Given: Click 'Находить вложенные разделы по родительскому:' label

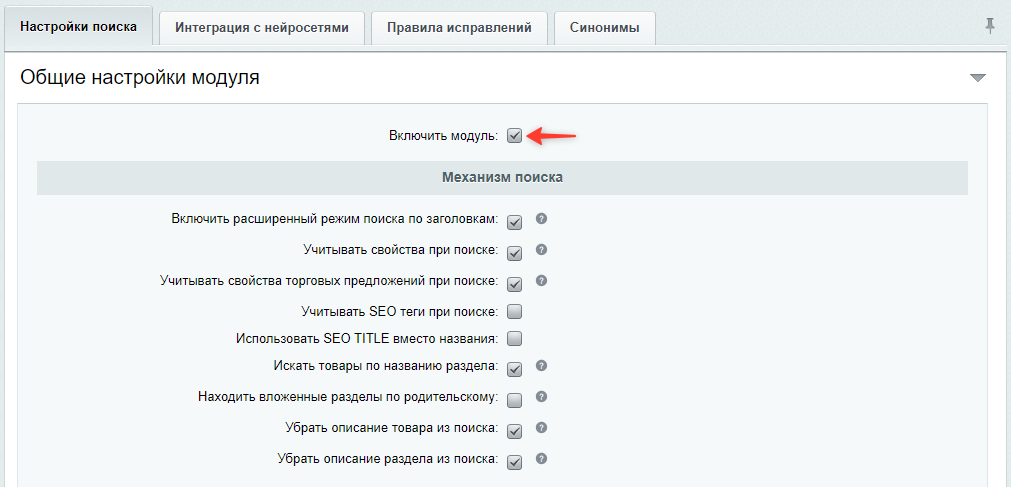Looking at the screenshot, I should click(x=349, y=397).
